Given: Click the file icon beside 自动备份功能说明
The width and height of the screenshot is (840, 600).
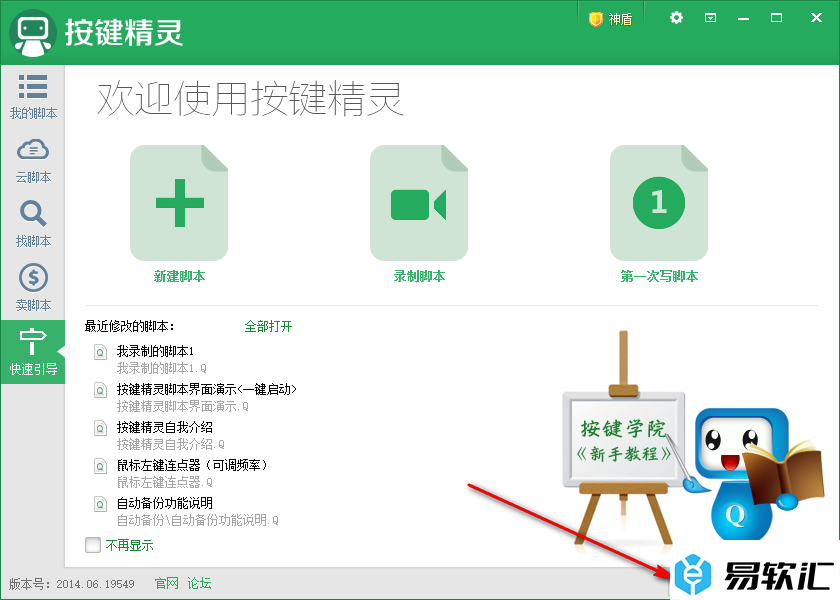Looking at the screenshot, I should (x=100, y=505).
